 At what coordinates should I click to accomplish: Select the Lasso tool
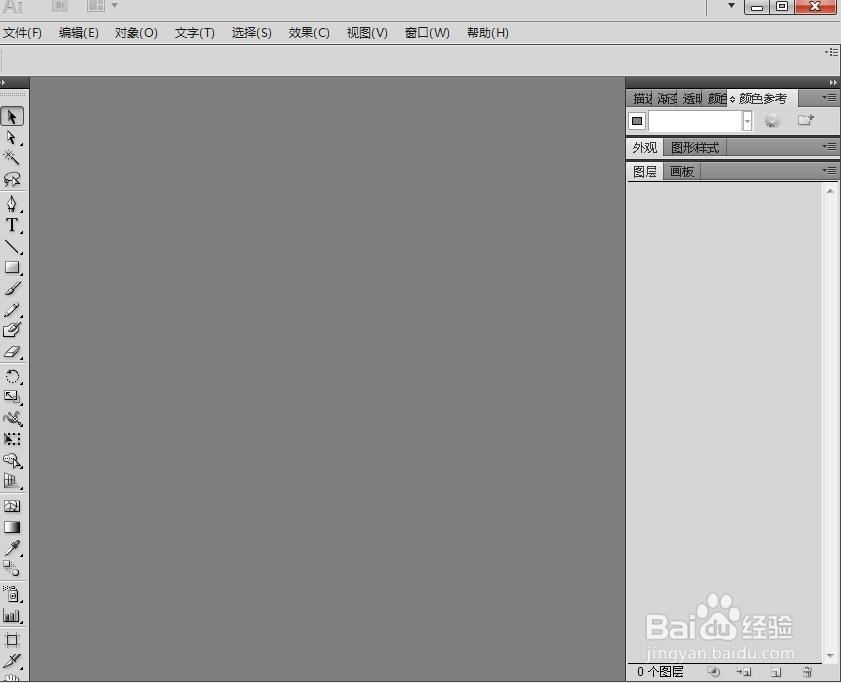[12, 179]
